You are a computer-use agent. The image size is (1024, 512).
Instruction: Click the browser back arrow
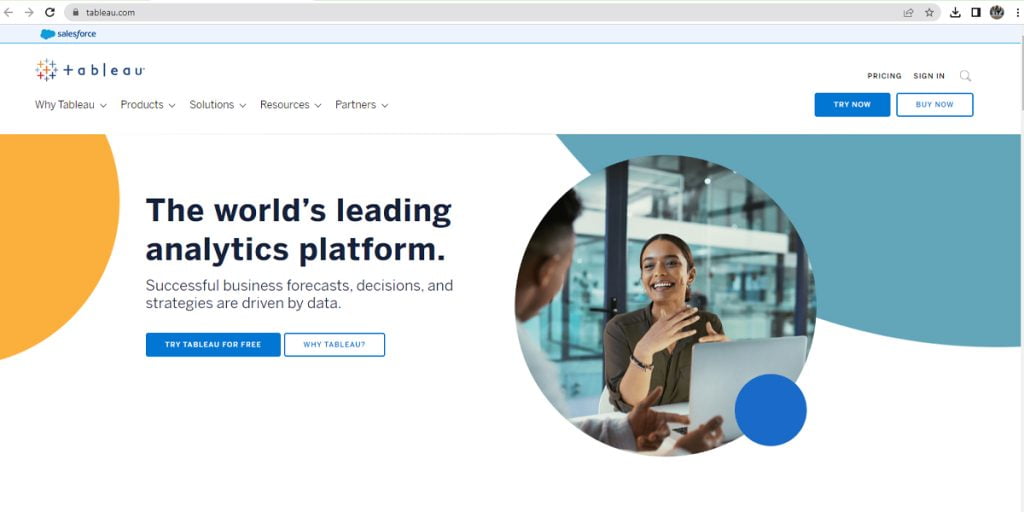point(8,12)
